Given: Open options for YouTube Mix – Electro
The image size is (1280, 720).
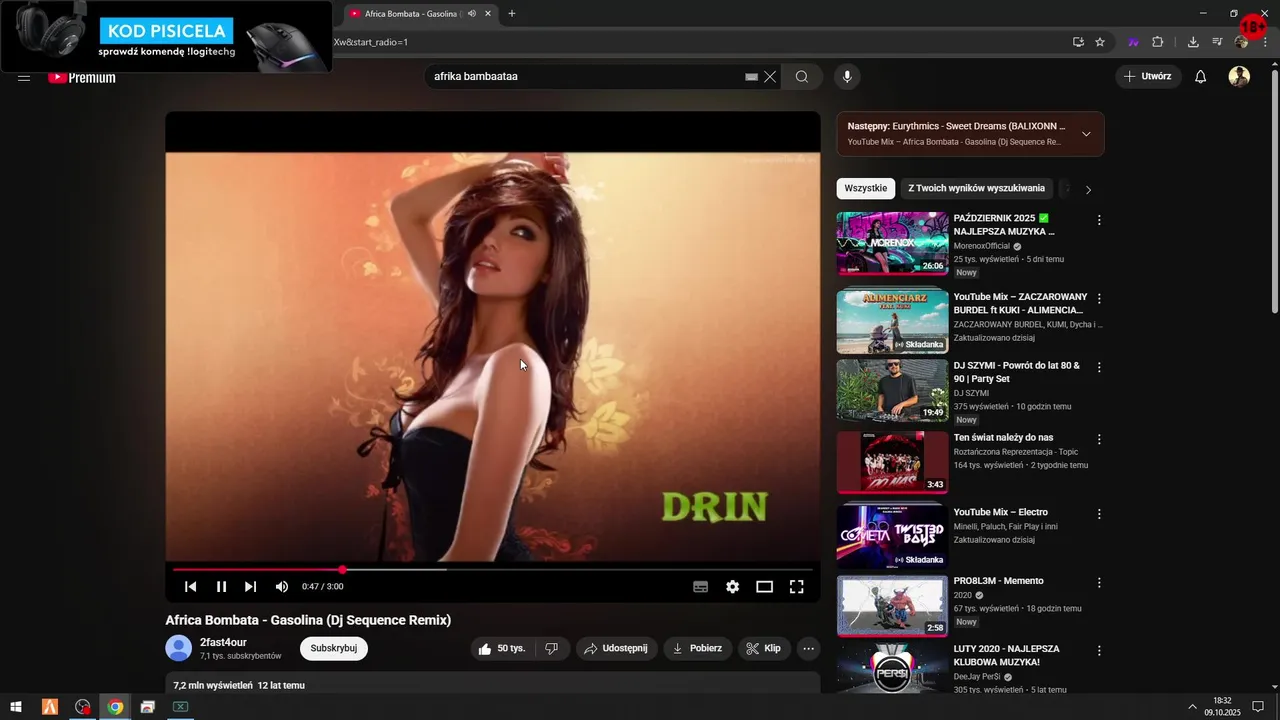Looking at the screenshot, I should [1099, 514].
